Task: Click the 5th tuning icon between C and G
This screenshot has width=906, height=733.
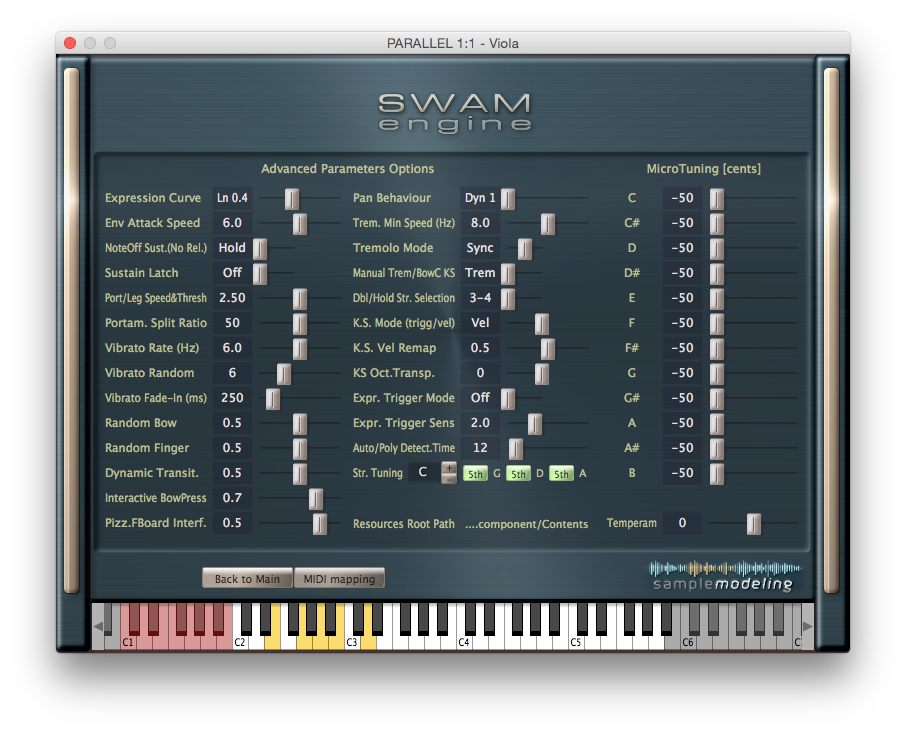Action: click(x=475, y=473)
